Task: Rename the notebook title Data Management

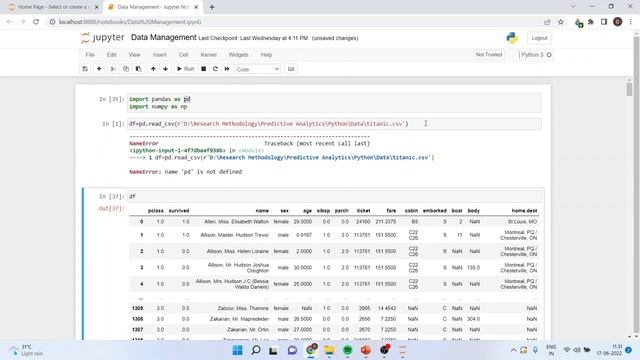Action: (x=163, y=38)
